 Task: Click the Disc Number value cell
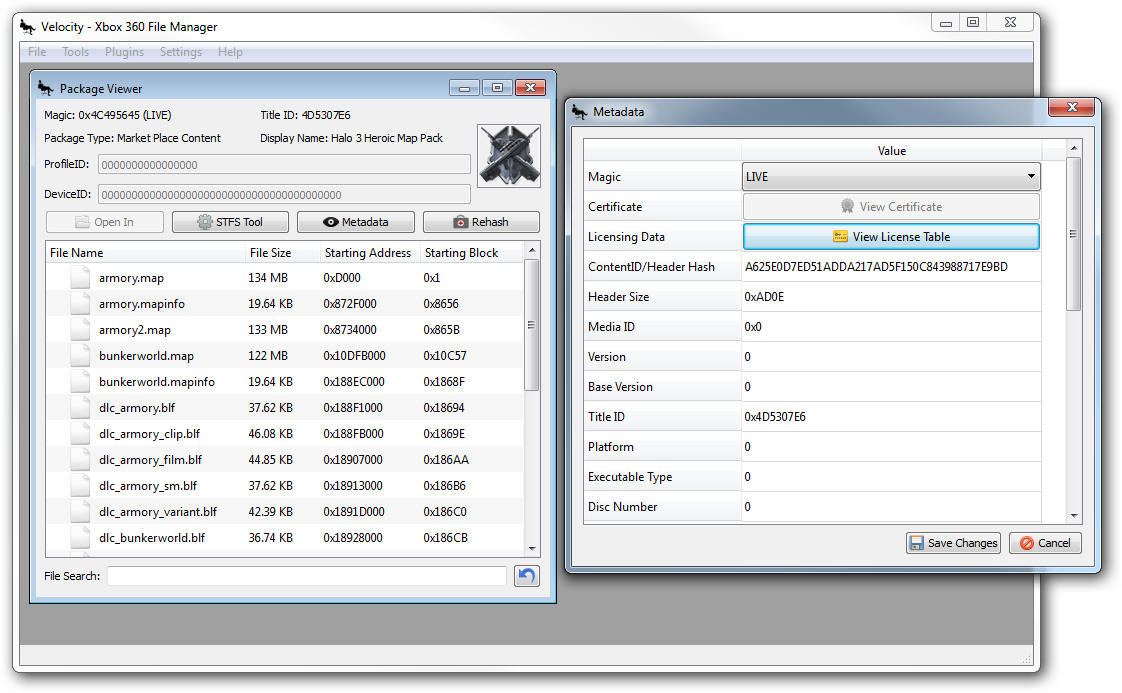tap(891, 507)
